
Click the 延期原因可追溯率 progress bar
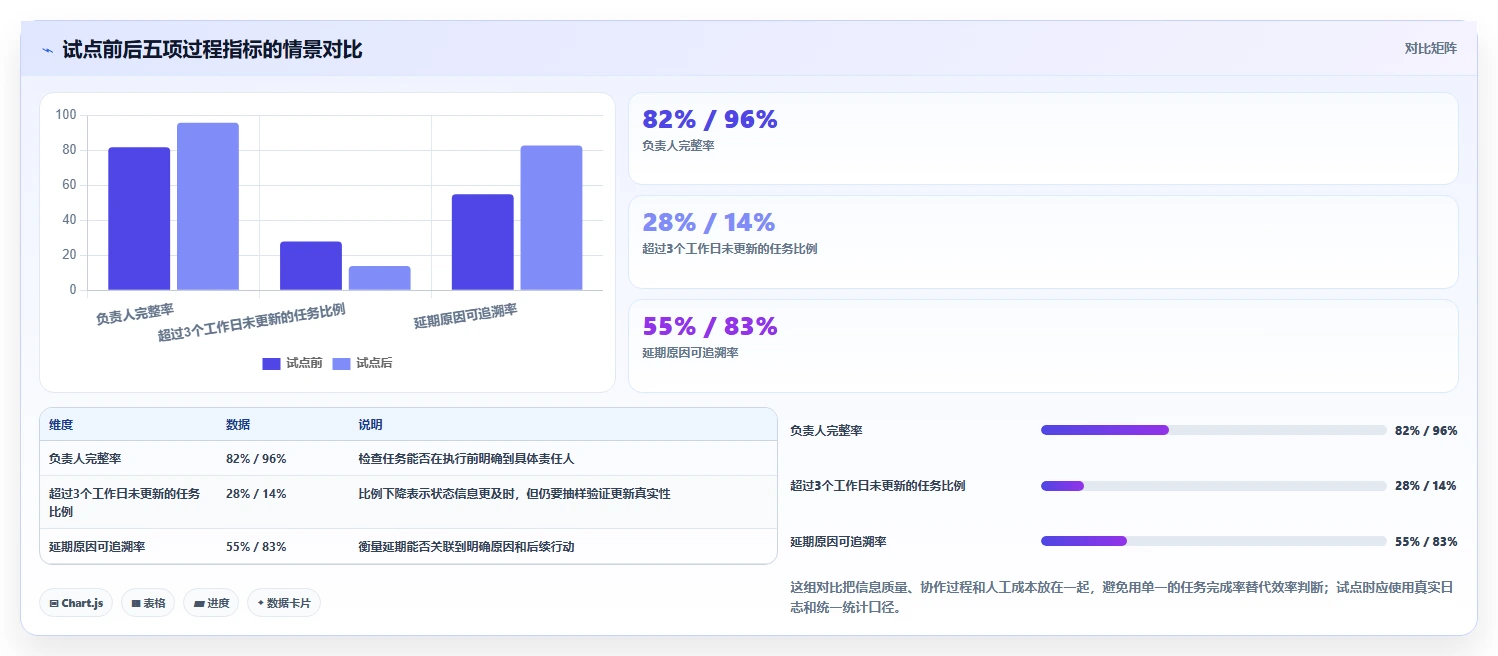coord(1213,541)
